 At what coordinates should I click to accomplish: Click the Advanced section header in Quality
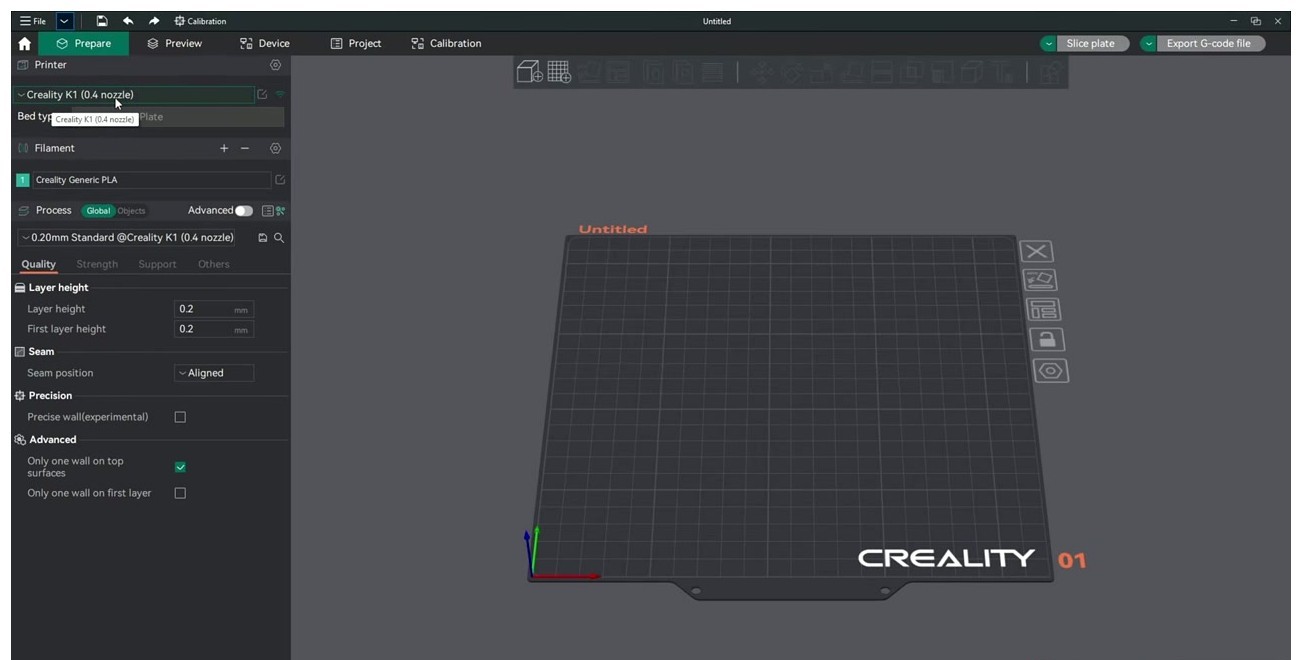point(52,440)
